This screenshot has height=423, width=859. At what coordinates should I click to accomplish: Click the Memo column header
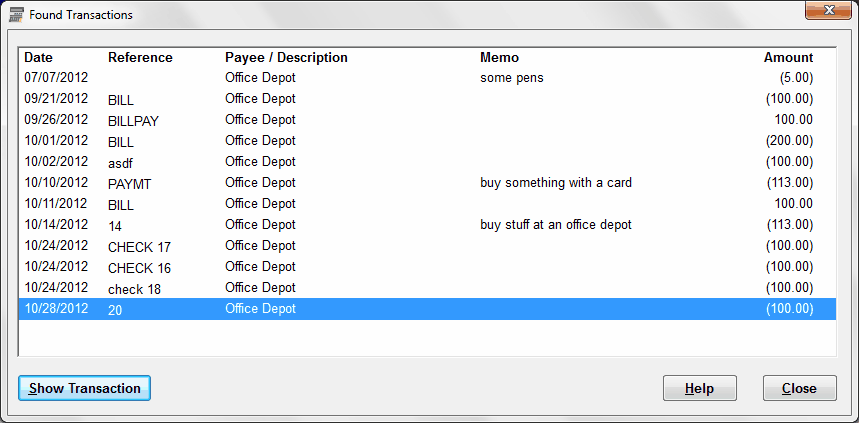[499, 58]
